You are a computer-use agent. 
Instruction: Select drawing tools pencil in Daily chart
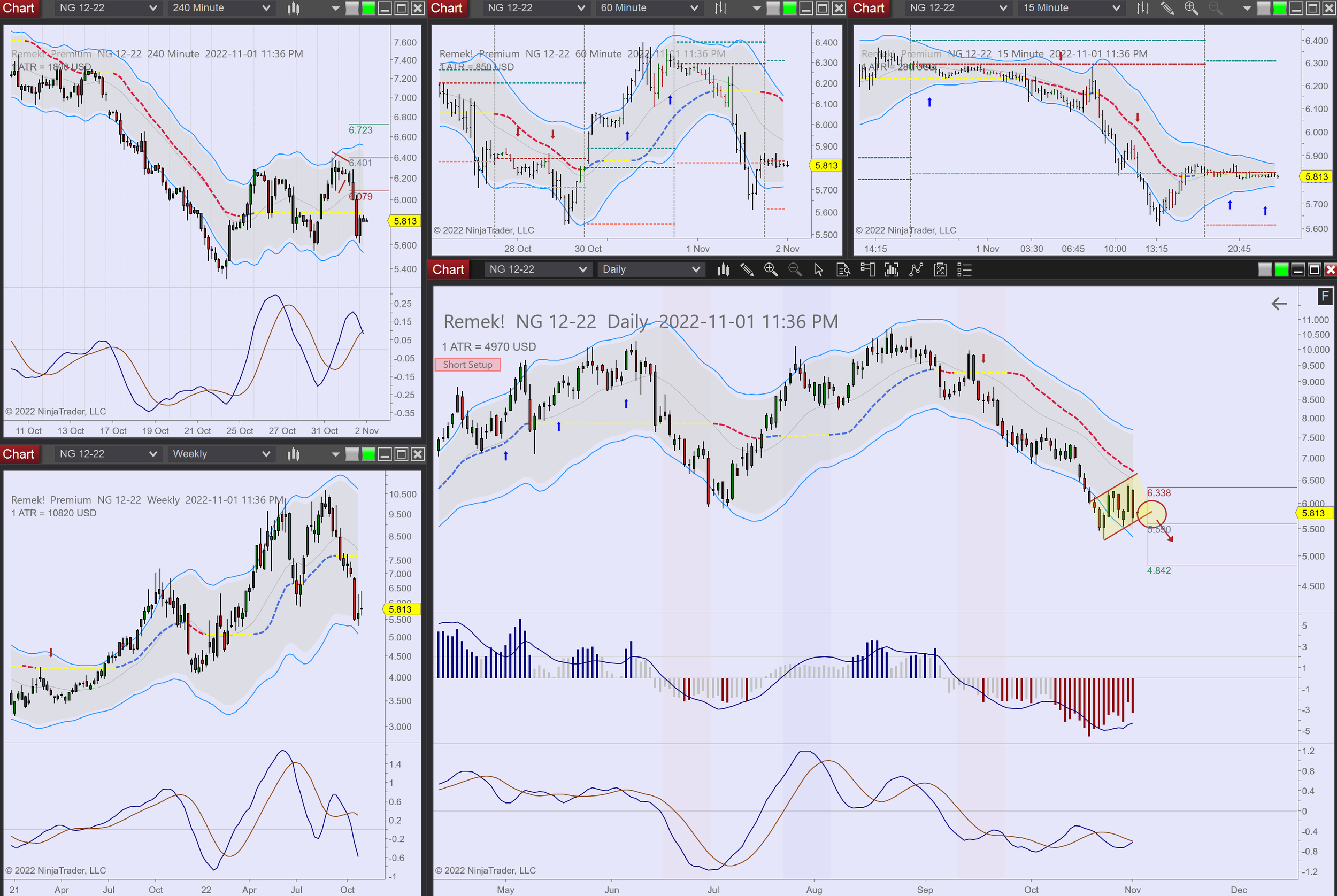click(x=747, y=270)
